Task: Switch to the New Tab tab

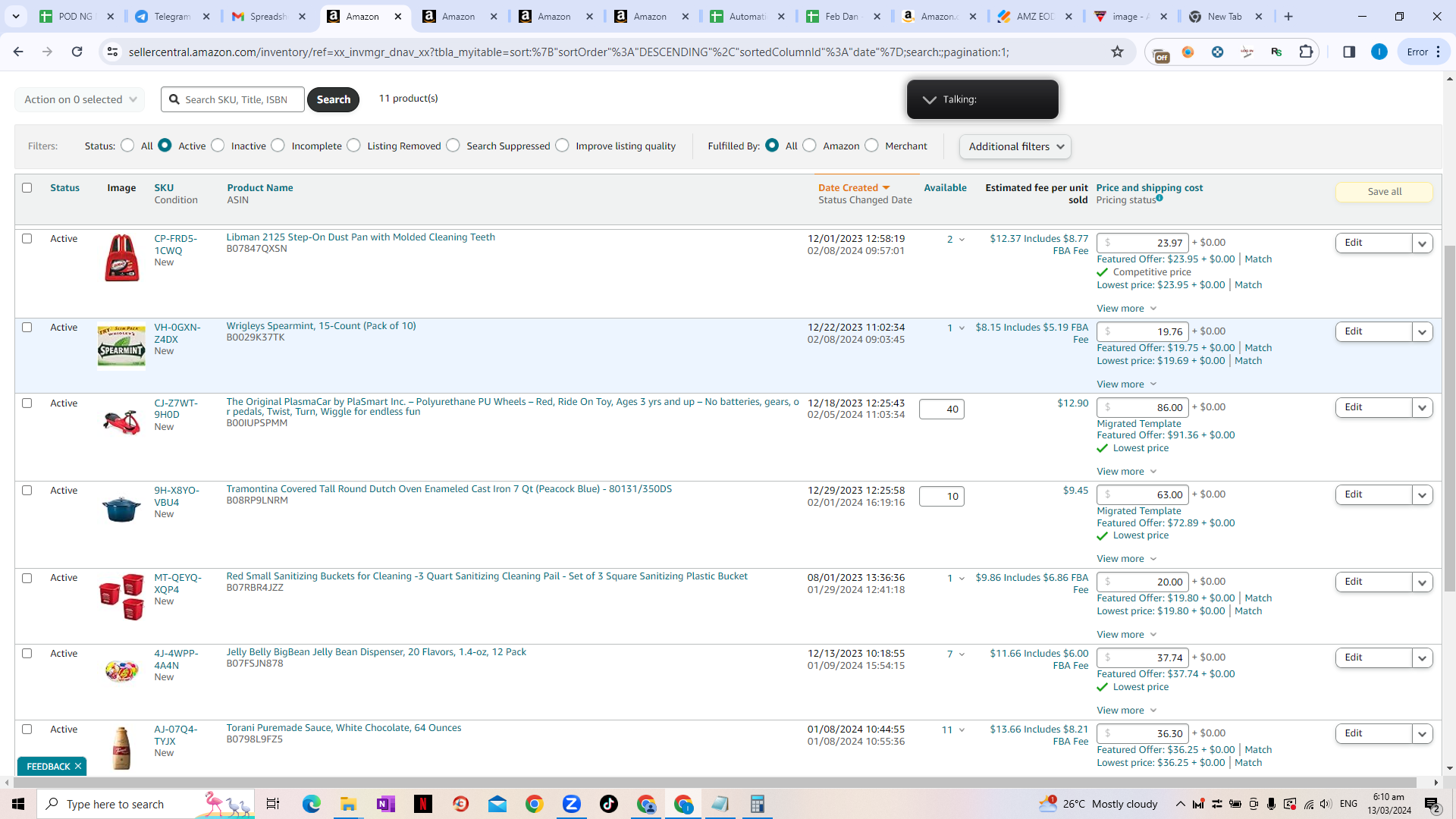Action: [1225, 16]
